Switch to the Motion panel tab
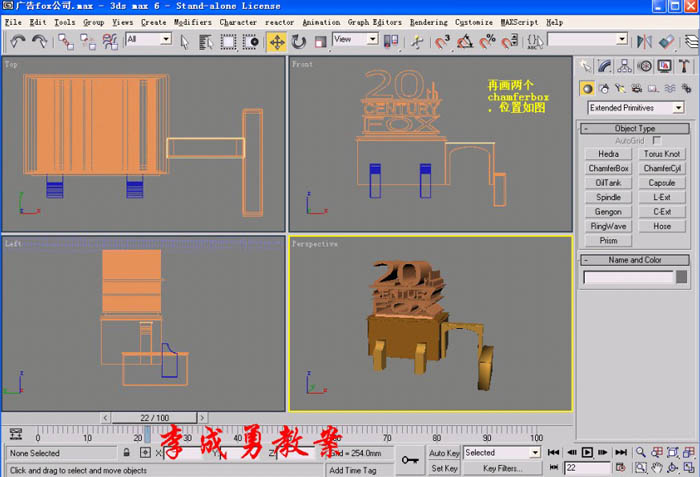The height and width of the screenshot is (477, 700). (x=644, y=66)
